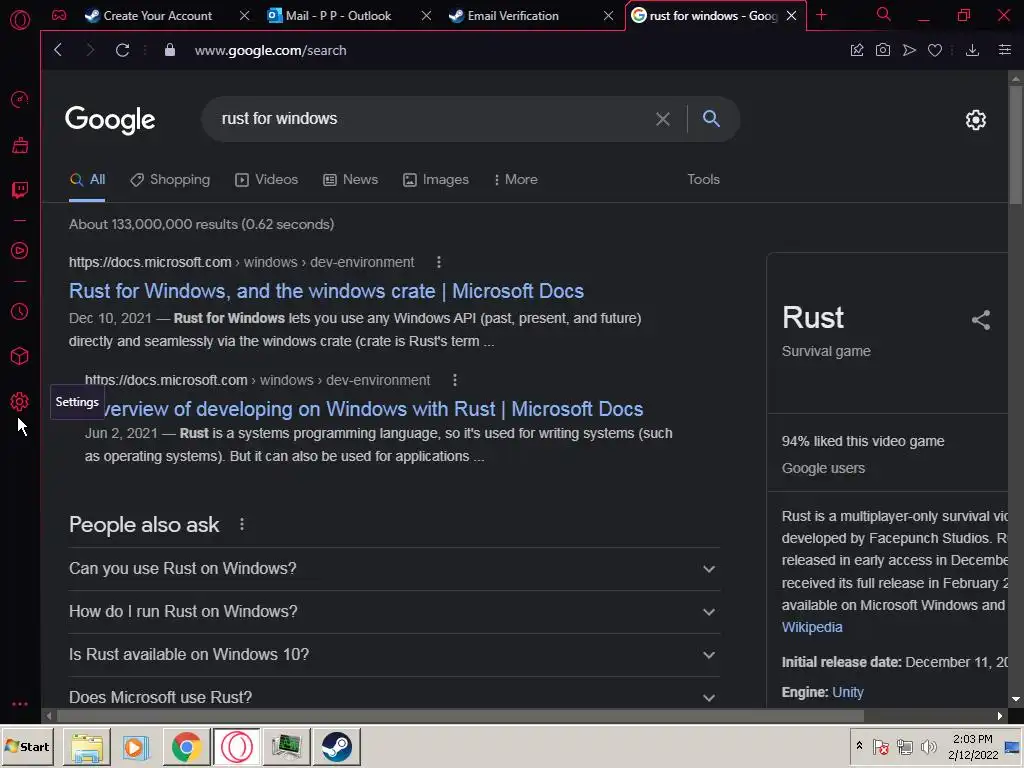
Task: Open options for first docs.microsoft.com result
Action: tap(439, 263)
